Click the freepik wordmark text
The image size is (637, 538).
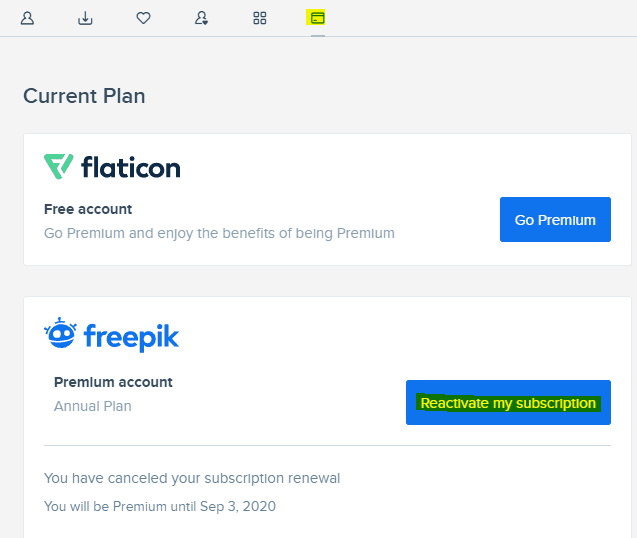(132, 336)
